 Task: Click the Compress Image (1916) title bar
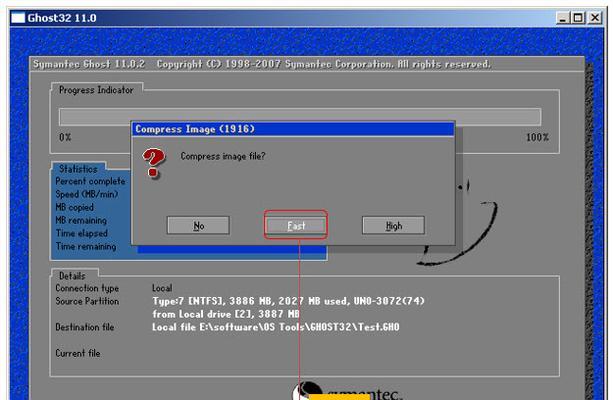pyautogui.click(x=293, y=129)
